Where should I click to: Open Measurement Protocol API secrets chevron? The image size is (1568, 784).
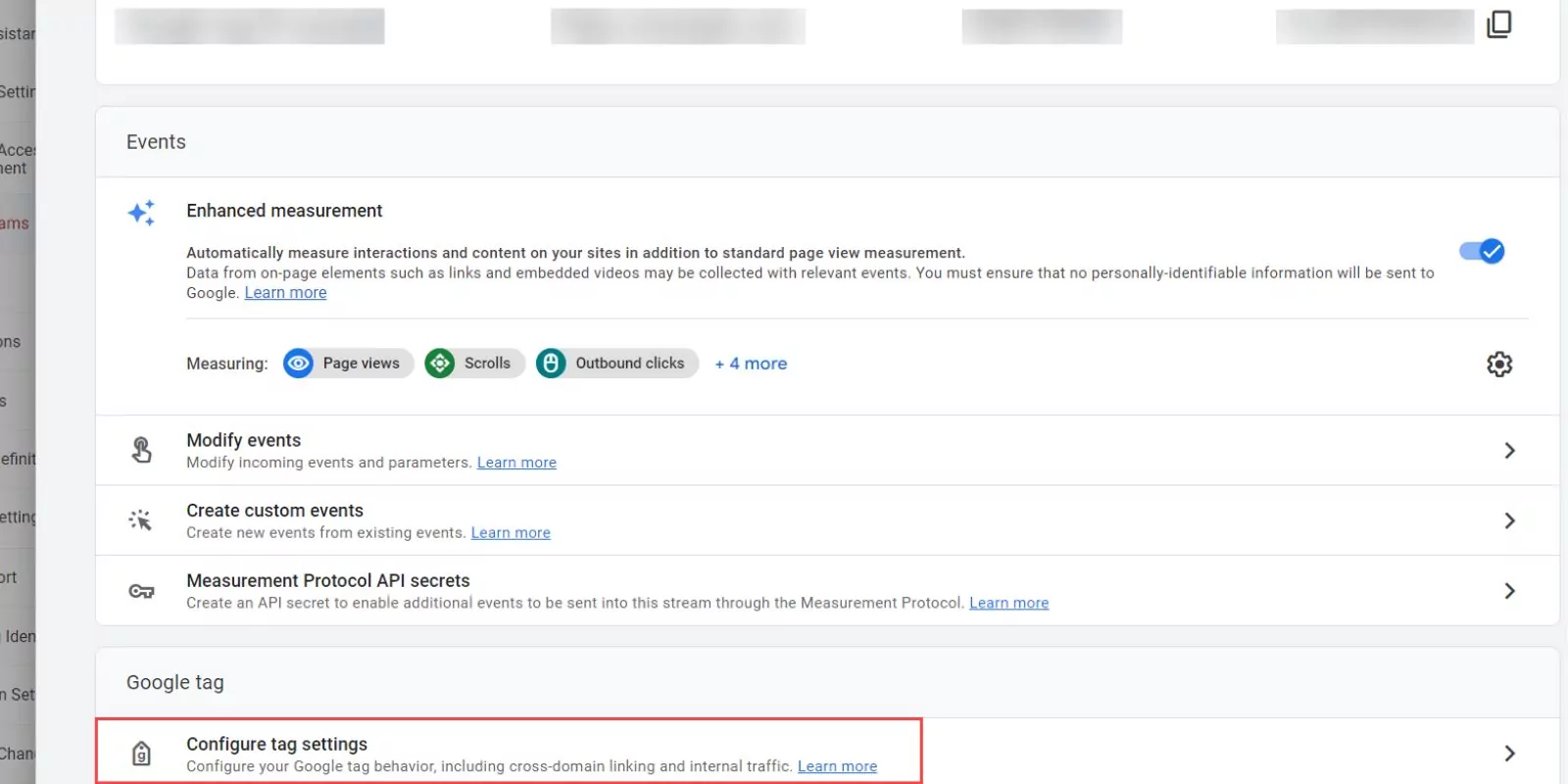pyautogui.click(x=1509, y=591)
